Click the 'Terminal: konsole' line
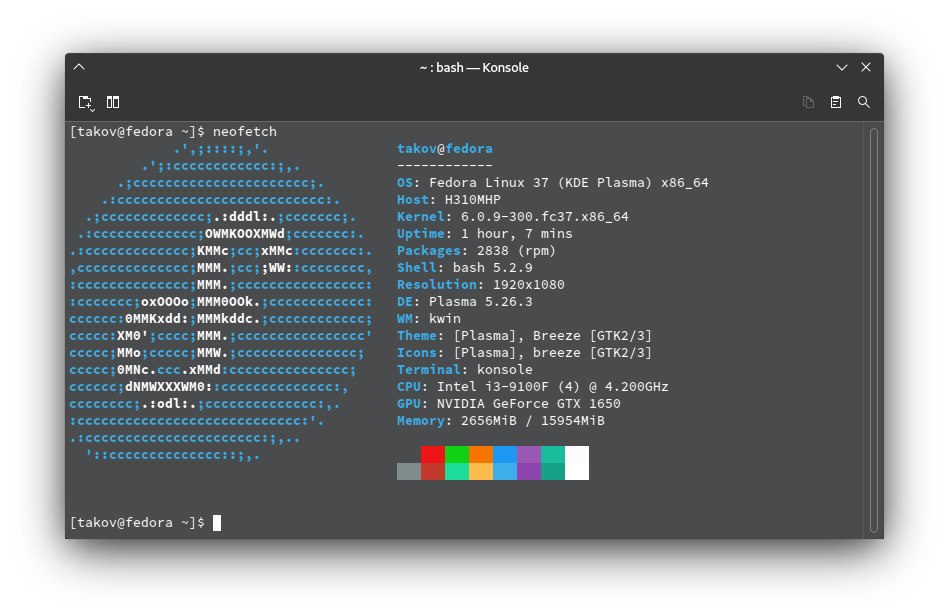This screenshot has width=949, height=616. coord(465,369)
